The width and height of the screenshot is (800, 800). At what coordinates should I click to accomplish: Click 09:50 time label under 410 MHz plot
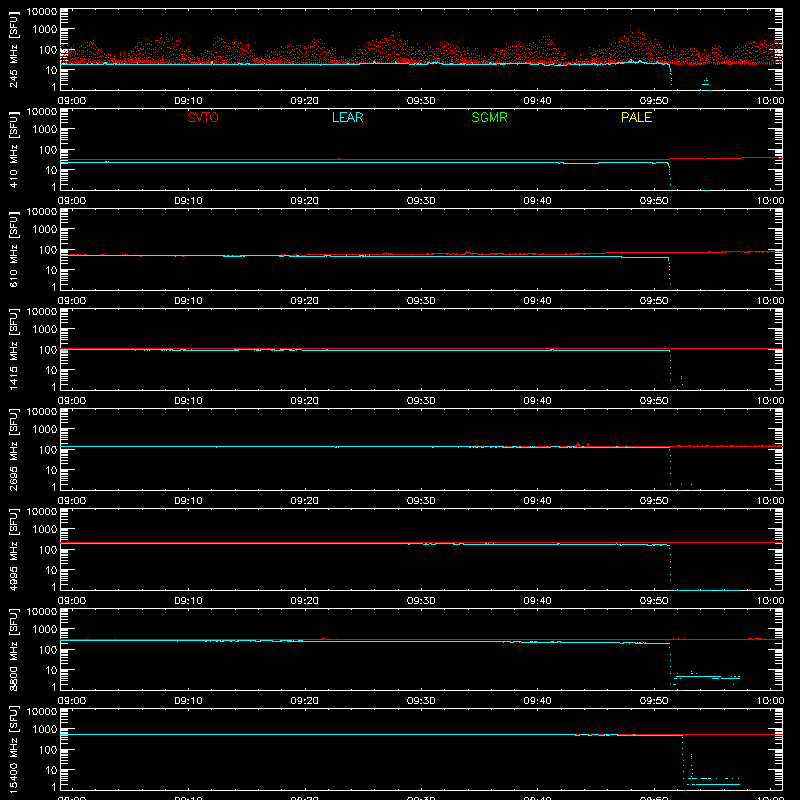tap(654, 201)
